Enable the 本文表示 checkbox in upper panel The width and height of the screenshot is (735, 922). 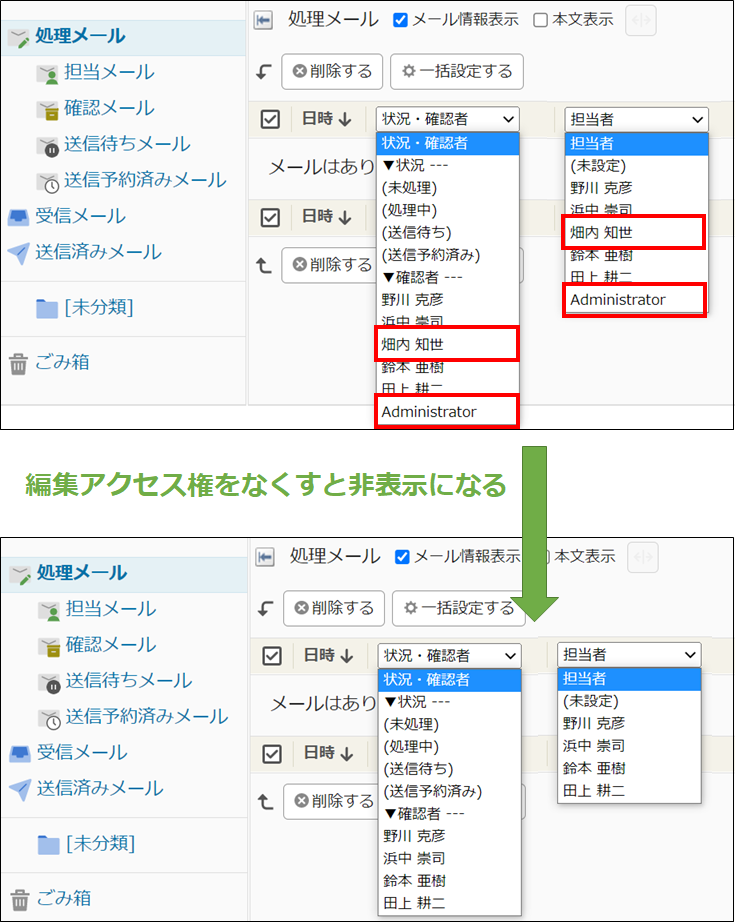540,20
